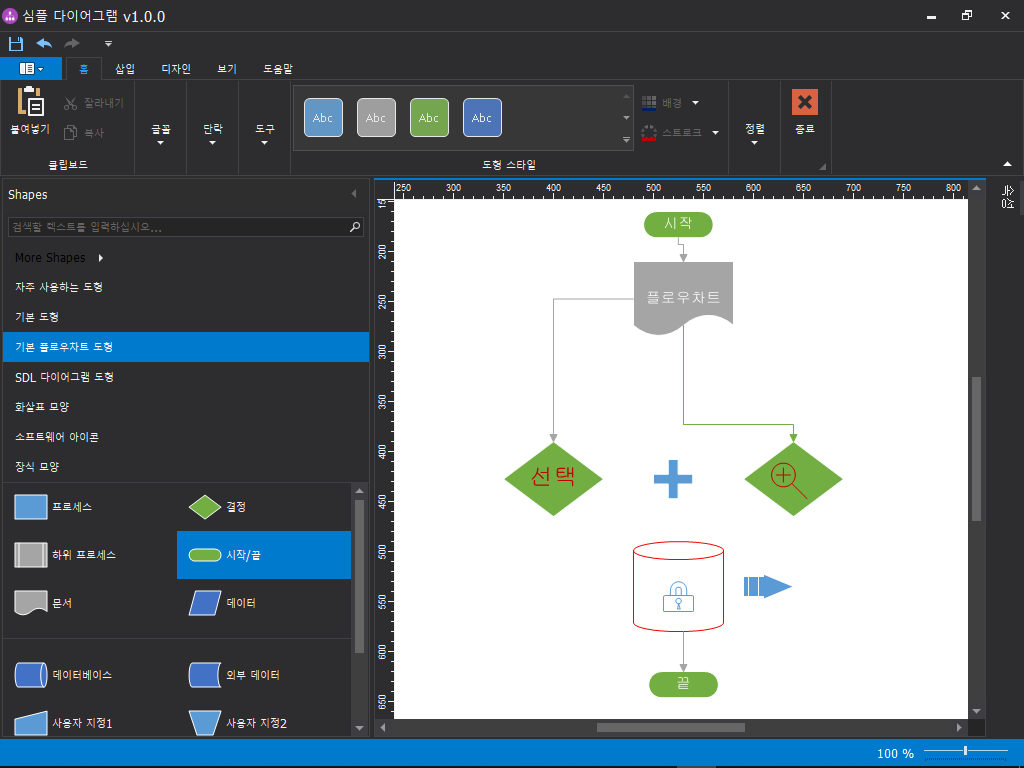Select 화살표 모양 category
This screenshot has width=1024, height=768.
coord(186,407)
